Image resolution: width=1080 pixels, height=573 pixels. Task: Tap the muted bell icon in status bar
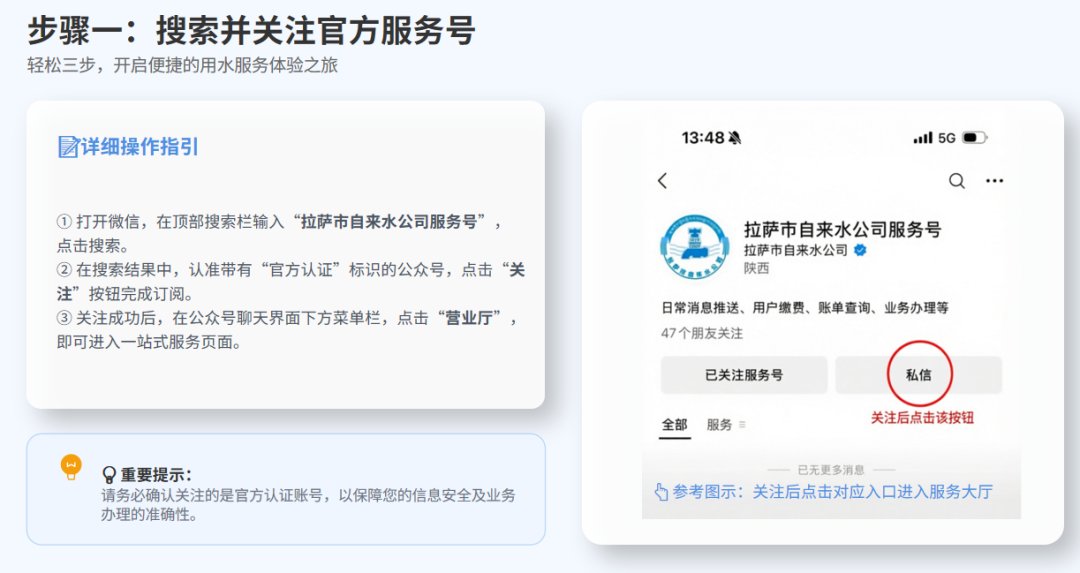click(x=735, y=138)
